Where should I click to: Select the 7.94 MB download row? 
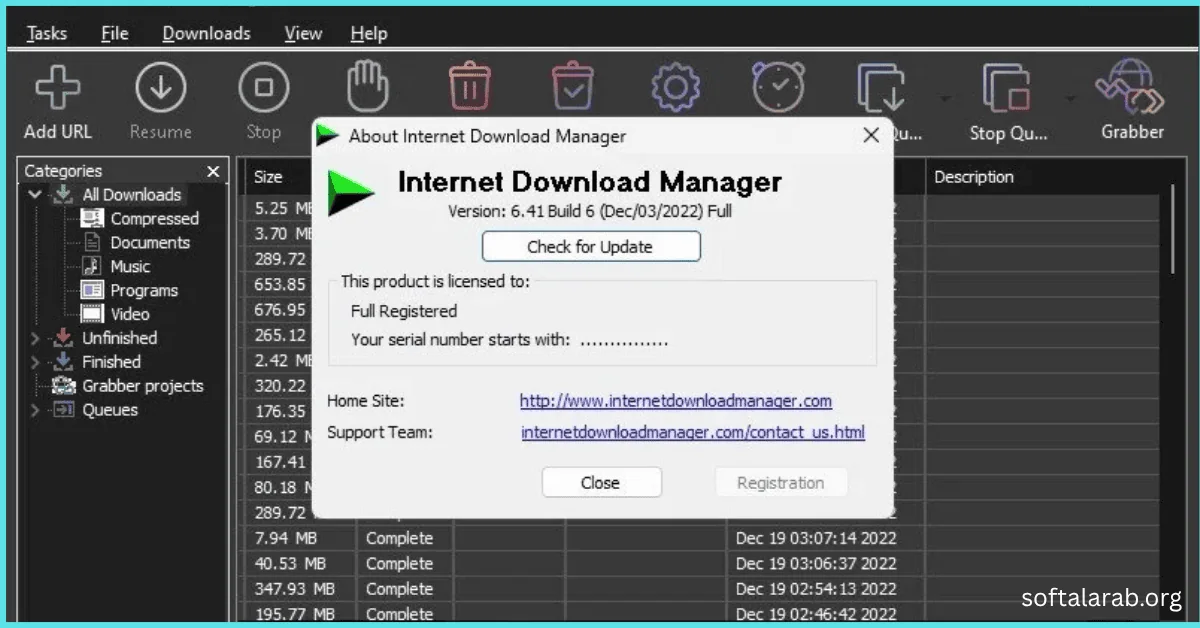[702, 538]
